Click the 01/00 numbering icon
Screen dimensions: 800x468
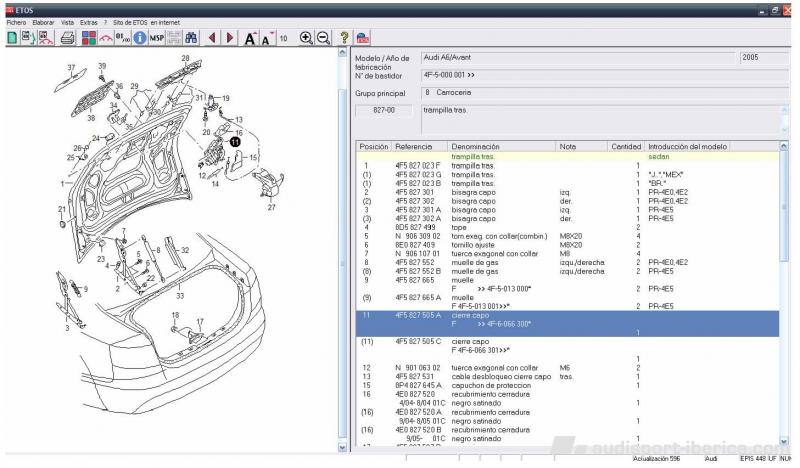(122, 38)
